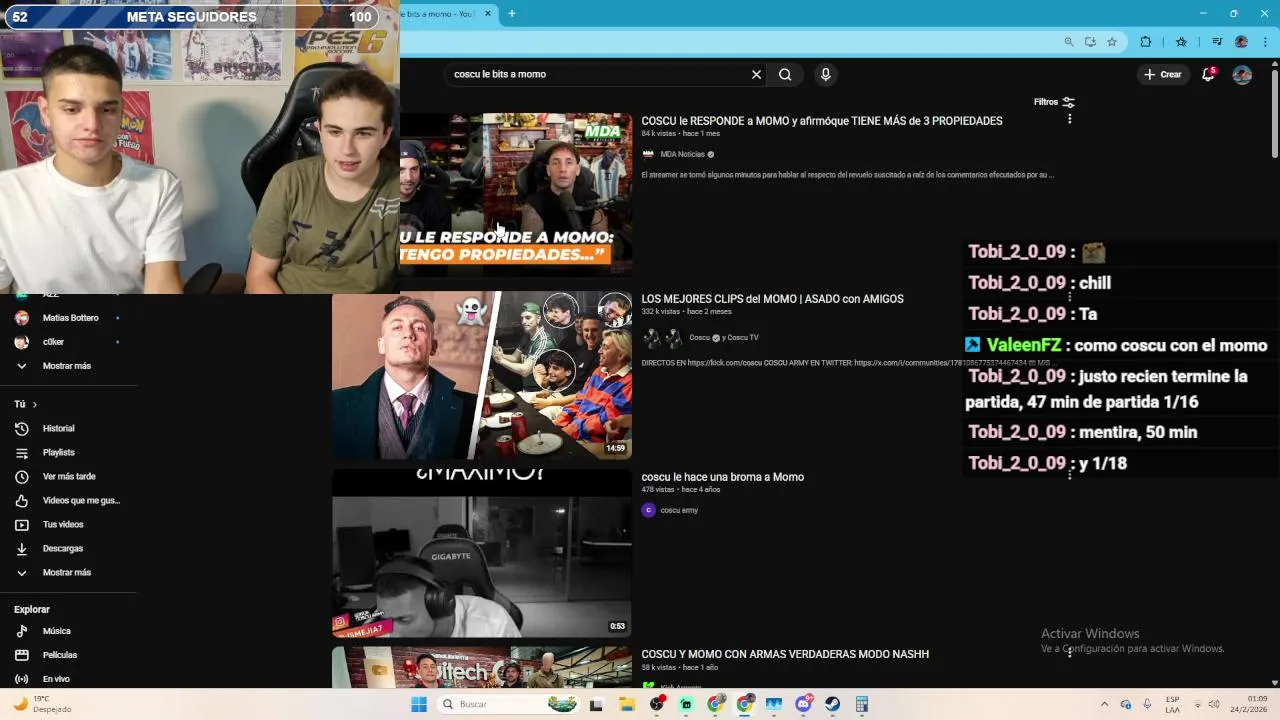Open coscu army channel link

tap(679, 510)
